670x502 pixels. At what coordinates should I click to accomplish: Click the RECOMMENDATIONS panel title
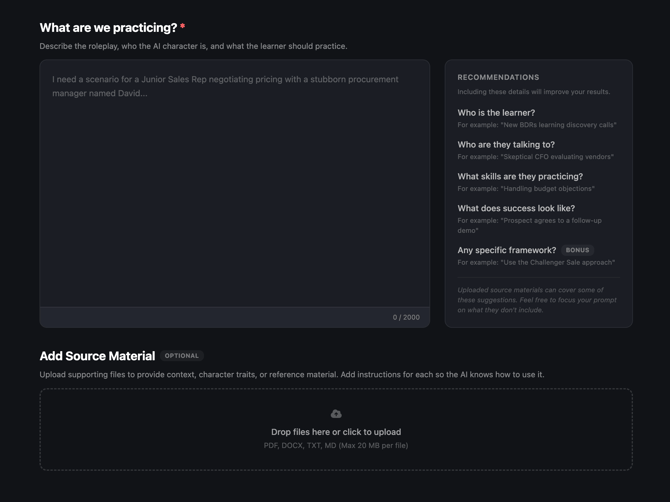(498, 77)
